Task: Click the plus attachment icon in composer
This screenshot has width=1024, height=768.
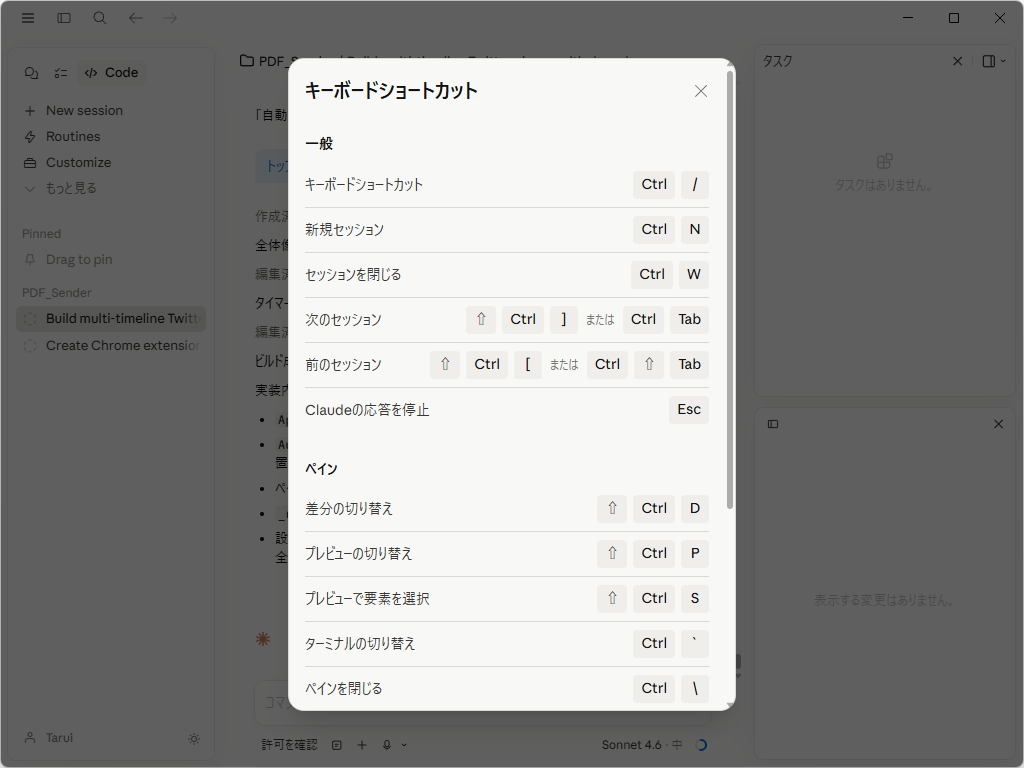Action: click(x=362, y=745)
